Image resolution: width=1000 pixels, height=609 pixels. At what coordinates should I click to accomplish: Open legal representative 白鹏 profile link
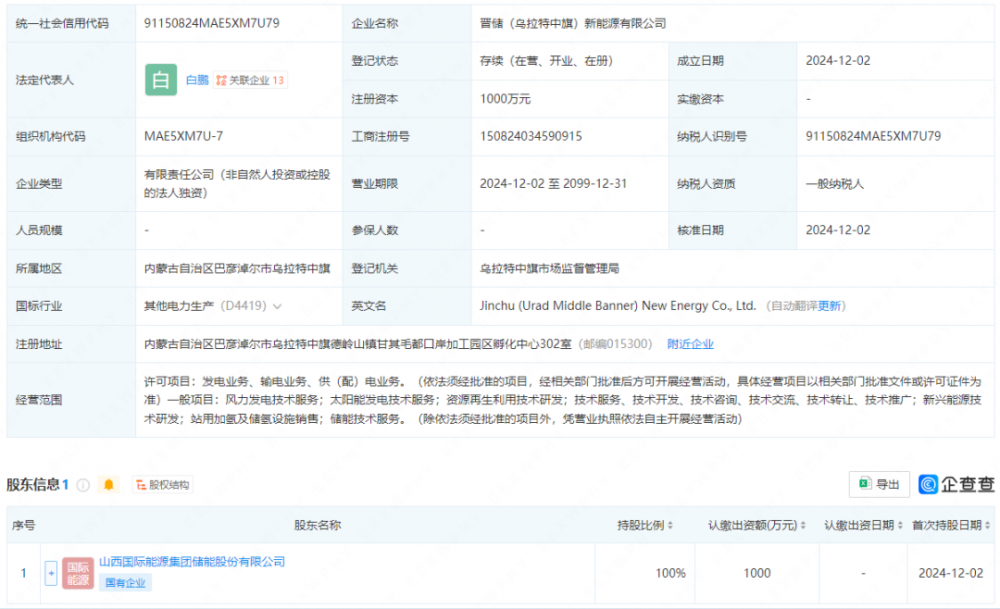197,80
